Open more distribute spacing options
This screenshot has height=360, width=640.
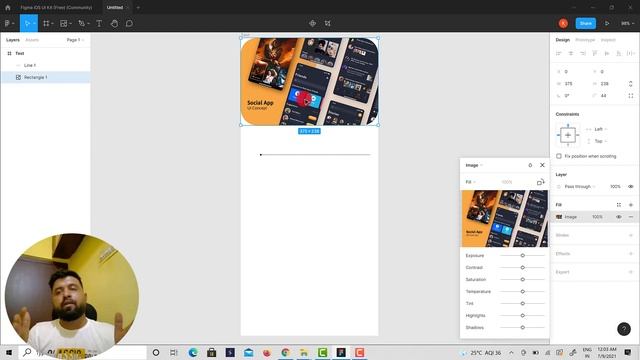tap(631, 53)
